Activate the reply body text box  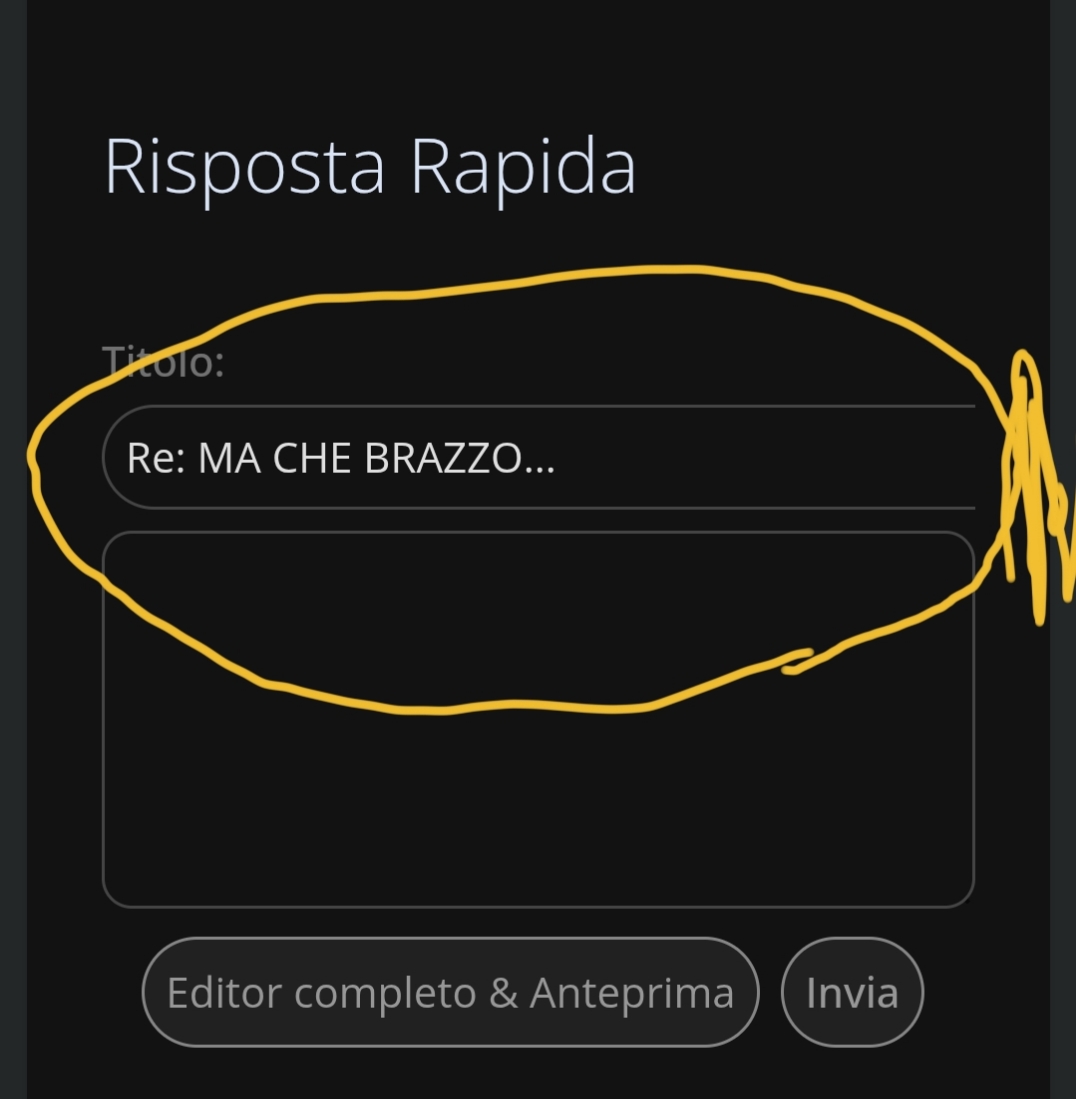[x=538, y=720]
